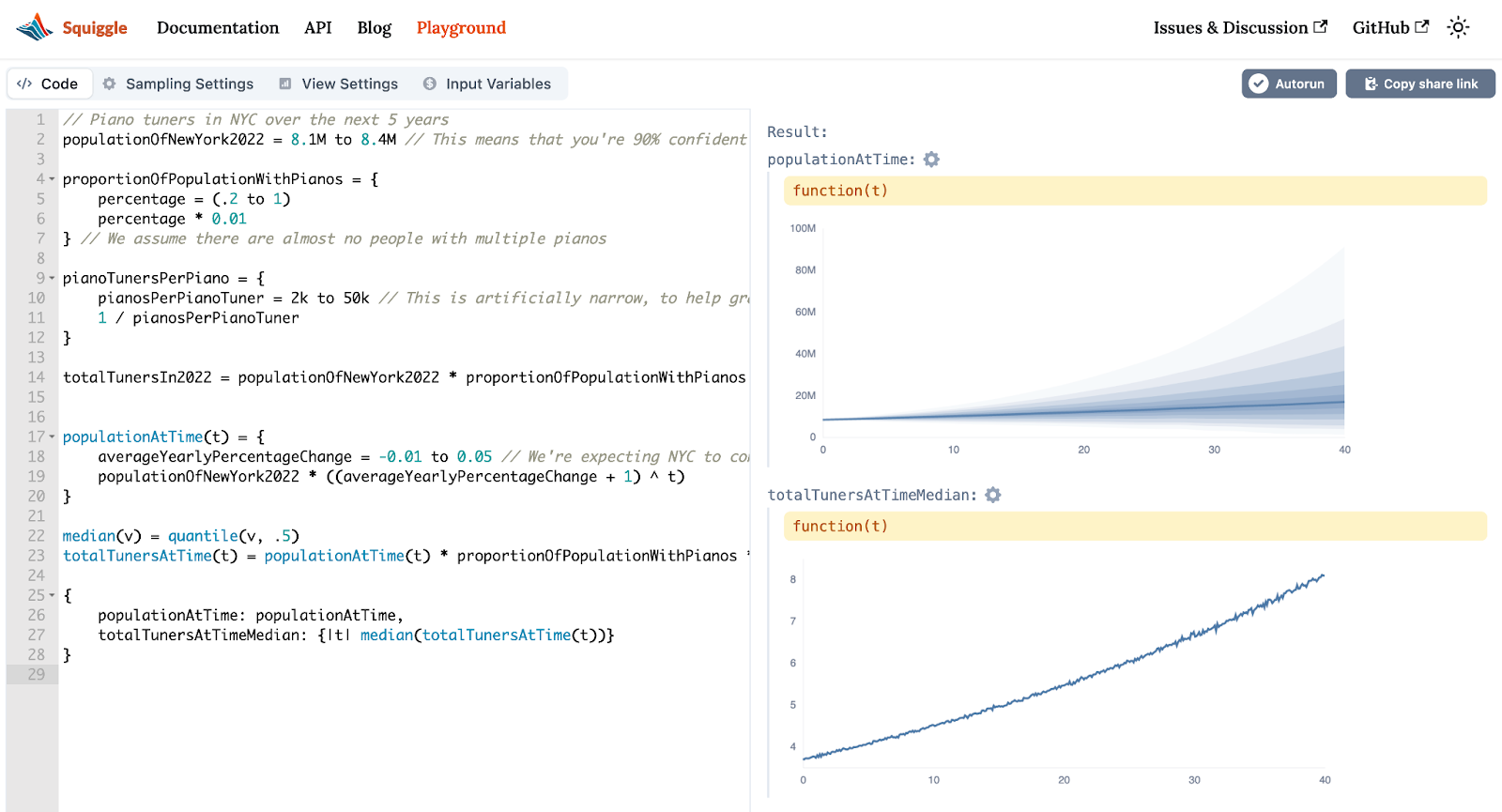Toggle the light/dark theme sun icon
The width and height of the screenshot is (1502, 812).
pos(1458,27)
